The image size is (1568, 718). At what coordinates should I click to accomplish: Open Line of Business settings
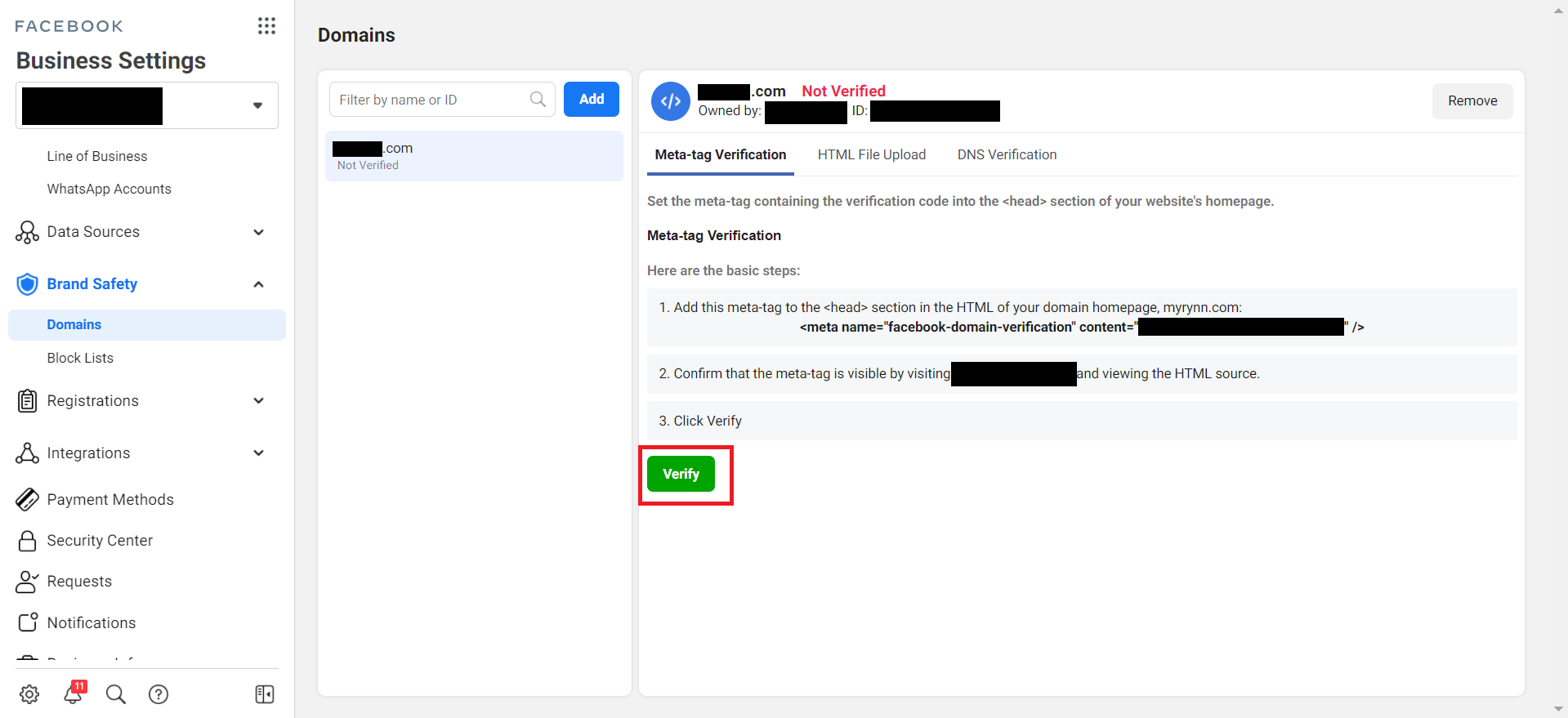coord(97,156)
